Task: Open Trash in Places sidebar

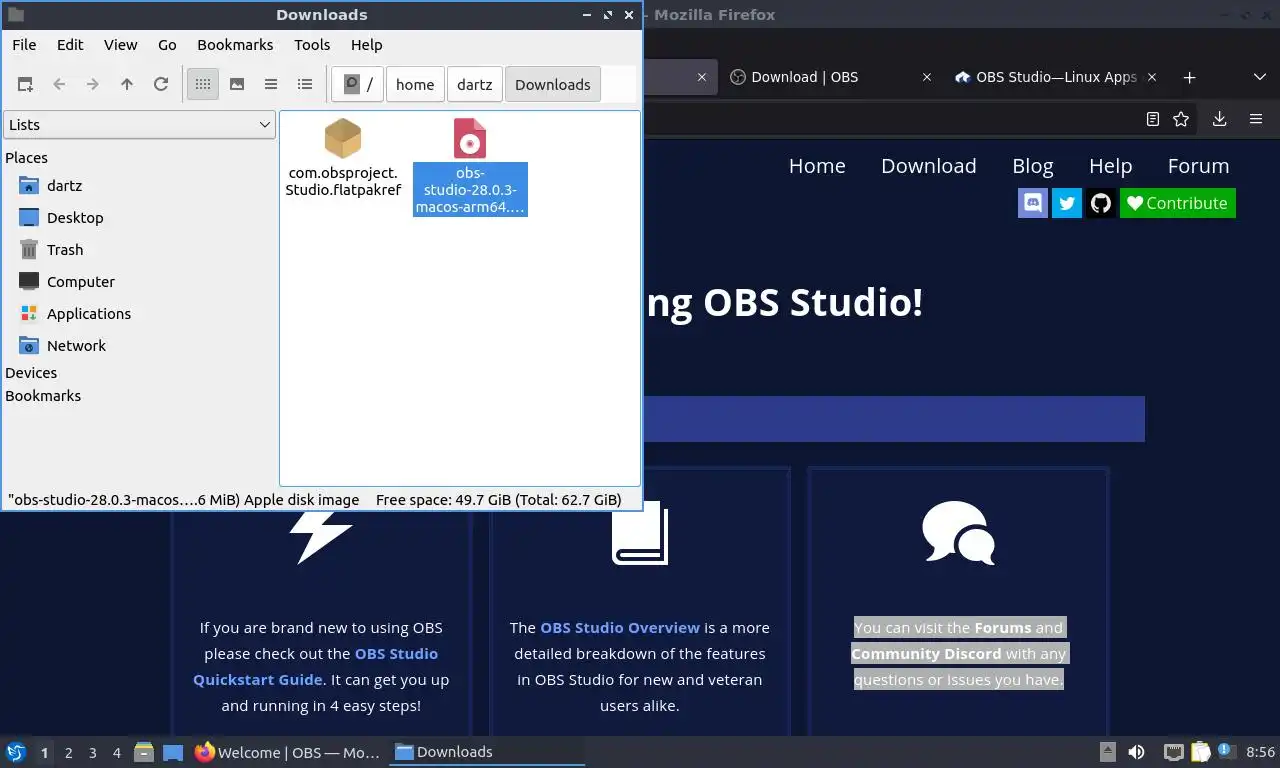Action: (65, 250)
